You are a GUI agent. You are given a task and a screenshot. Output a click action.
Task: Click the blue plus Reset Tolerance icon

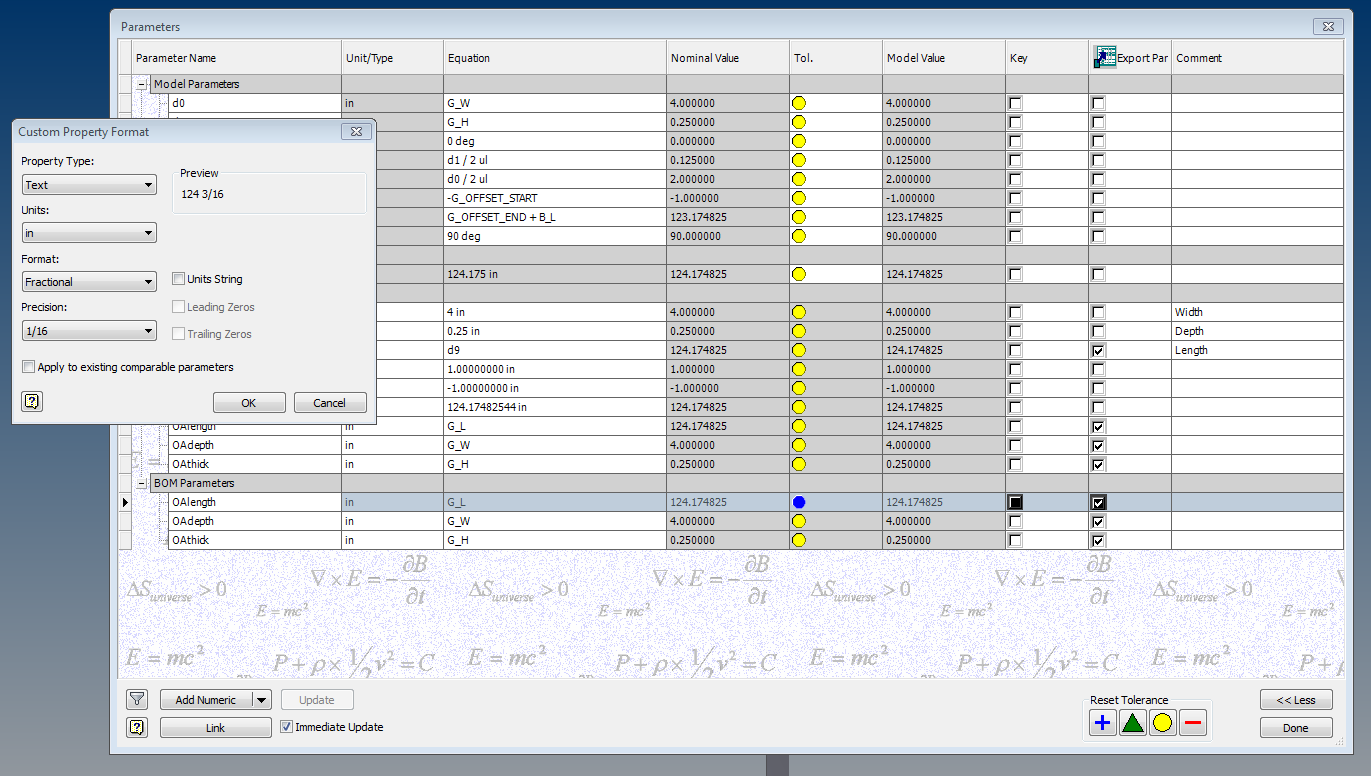pos(1102,723)
